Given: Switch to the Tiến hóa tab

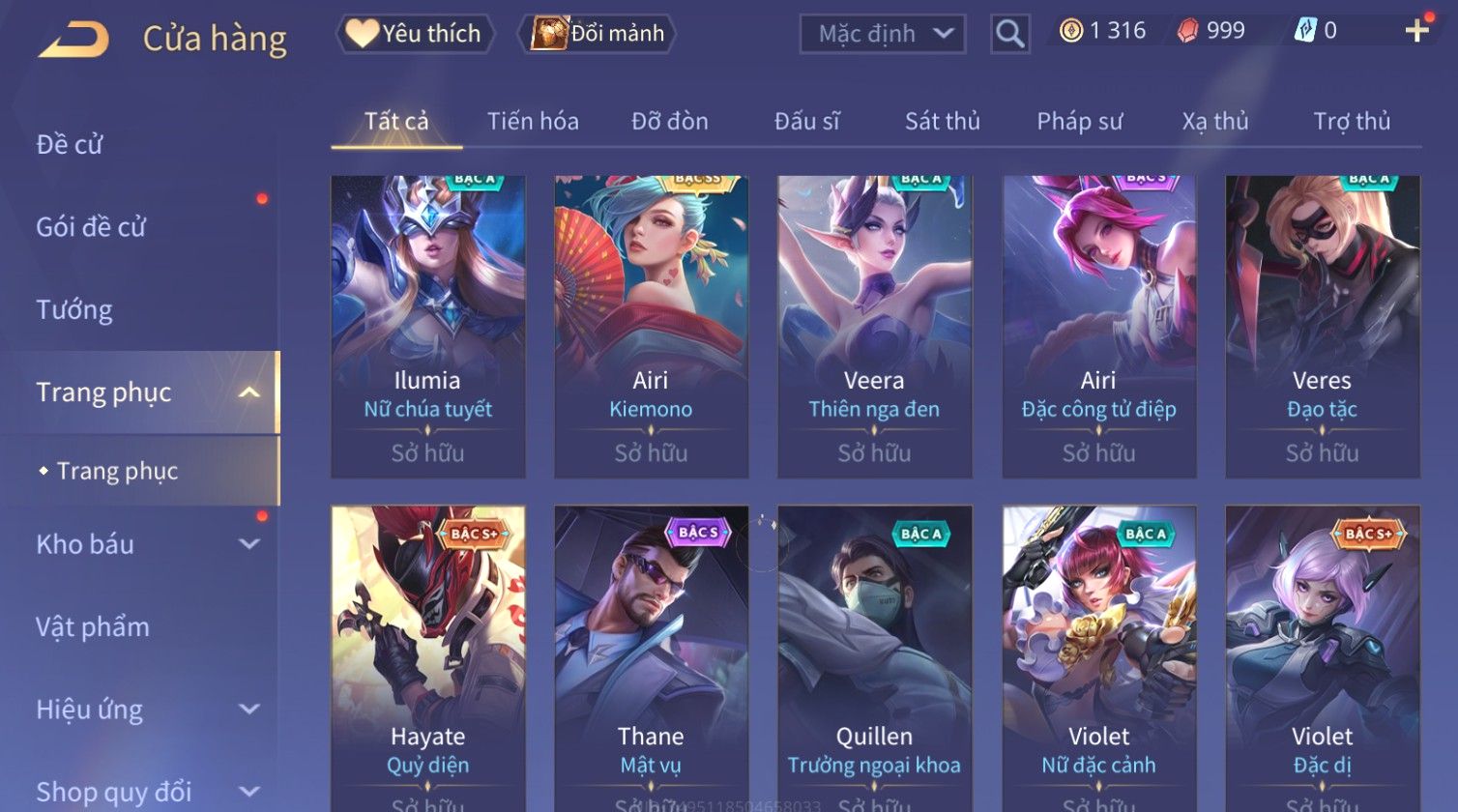Looking at the screenshot, I should point(533,122).
